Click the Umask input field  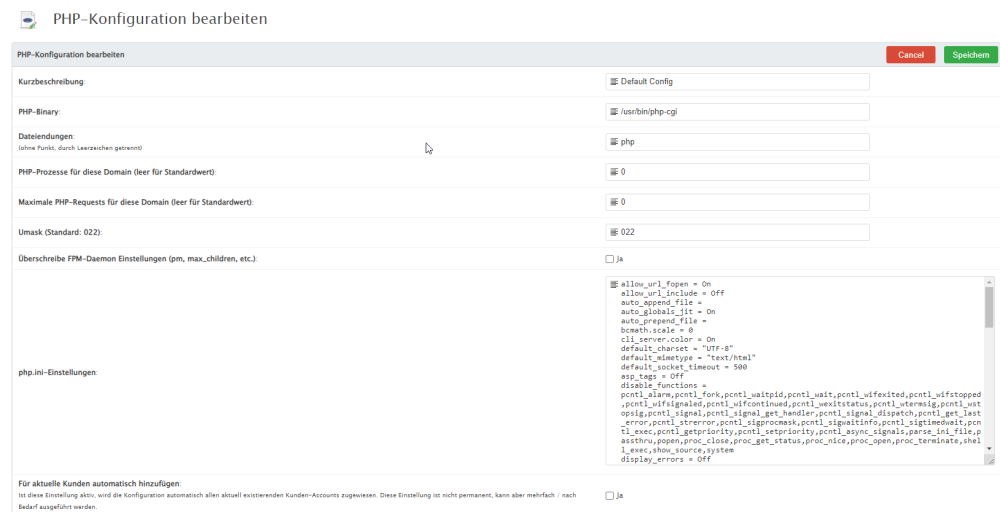tap(737, 232)
